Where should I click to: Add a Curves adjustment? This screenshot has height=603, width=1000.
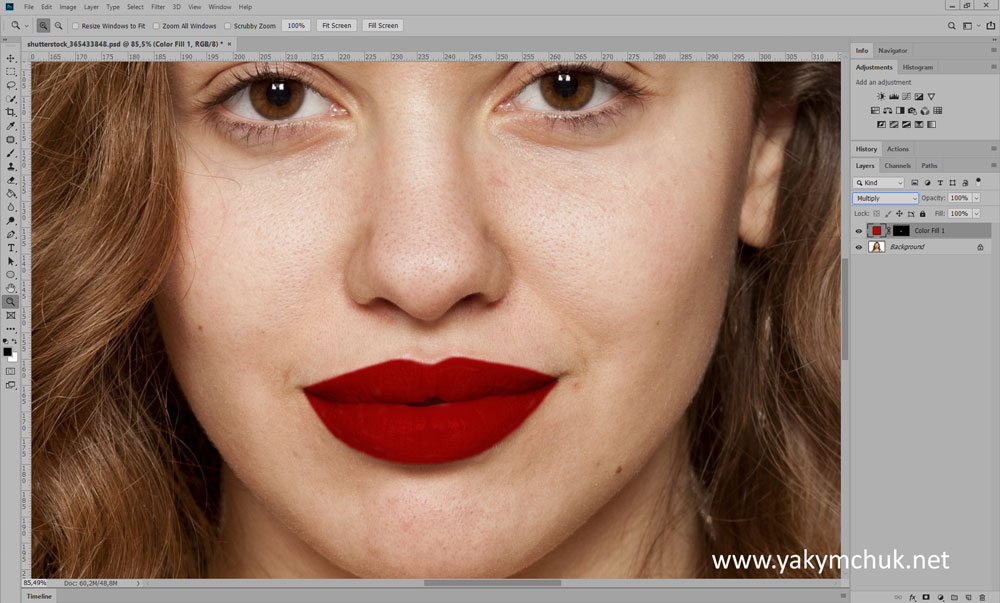(x=906, y=96)
